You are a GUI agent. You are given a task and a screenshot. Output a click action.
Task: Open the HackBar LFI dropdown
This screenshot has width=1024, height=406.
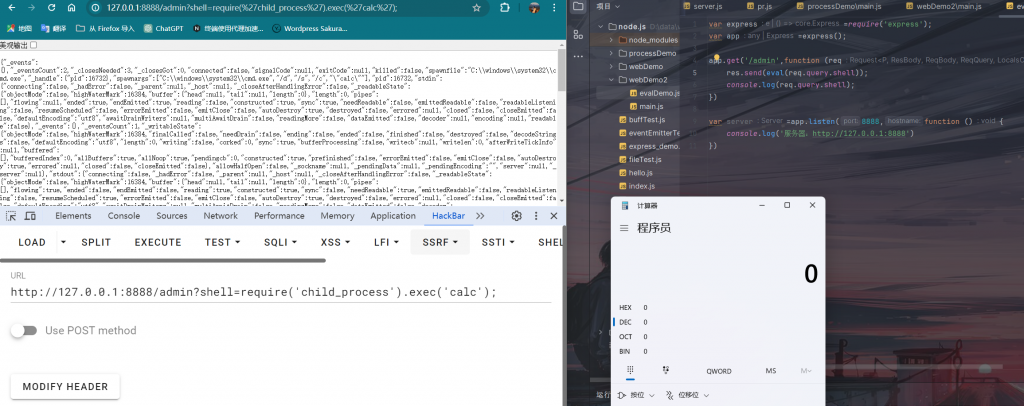[x=387, y=242]
